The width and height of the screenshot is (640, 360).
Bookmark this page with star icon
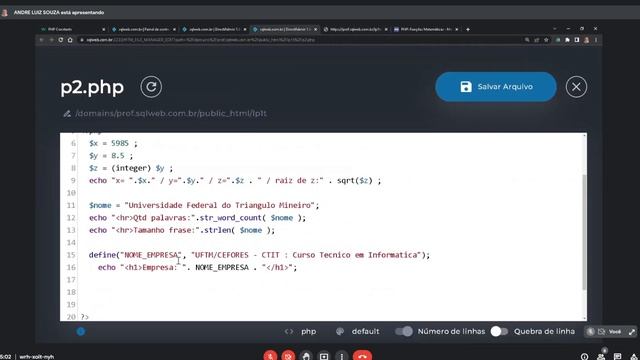[546, 40]
